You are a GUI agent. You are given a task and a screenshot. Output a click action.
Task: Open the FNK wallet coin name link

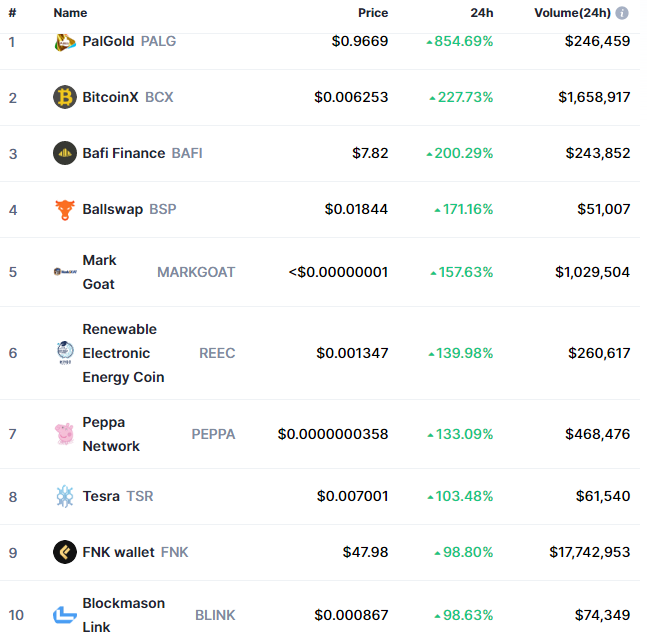(118, 552)
